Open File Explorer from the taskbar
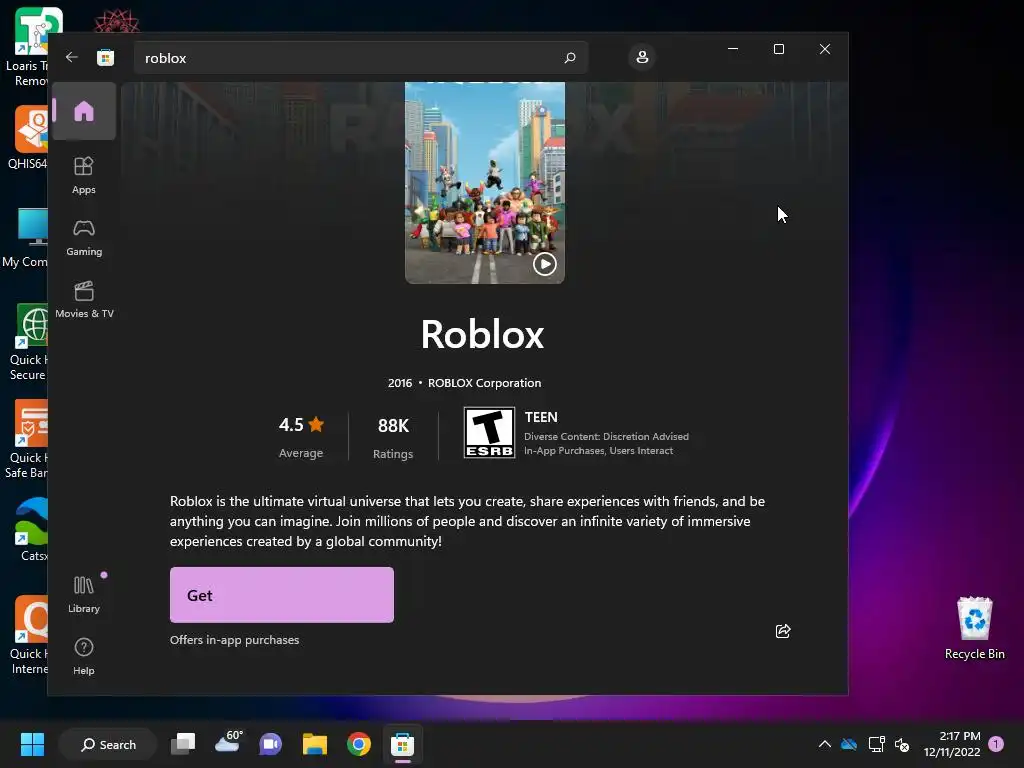The width and height of the screenshot is (1024, 768). [x=315, y=744]
